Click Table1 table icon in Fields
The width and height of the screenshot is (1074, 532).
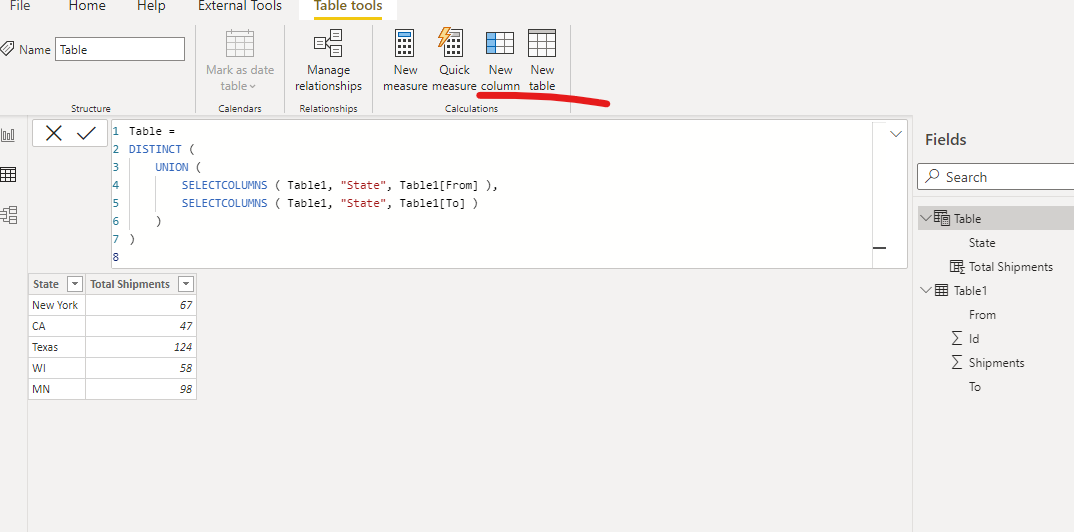942,290
